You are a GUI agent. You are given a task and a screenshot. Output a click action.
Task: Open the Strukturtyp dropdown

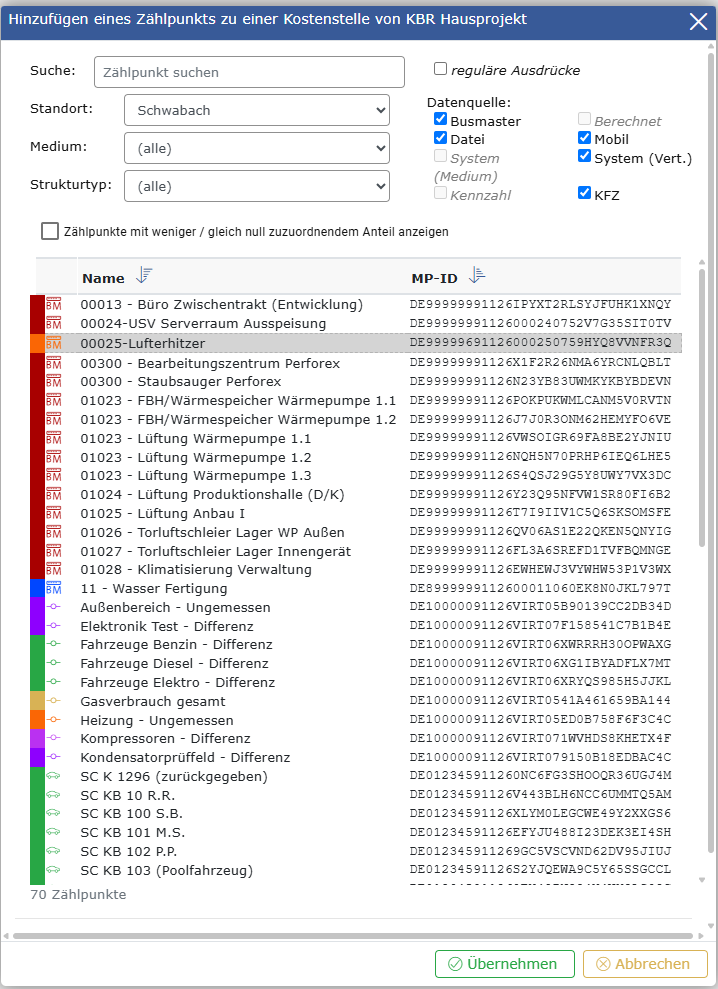click(256, 185)
